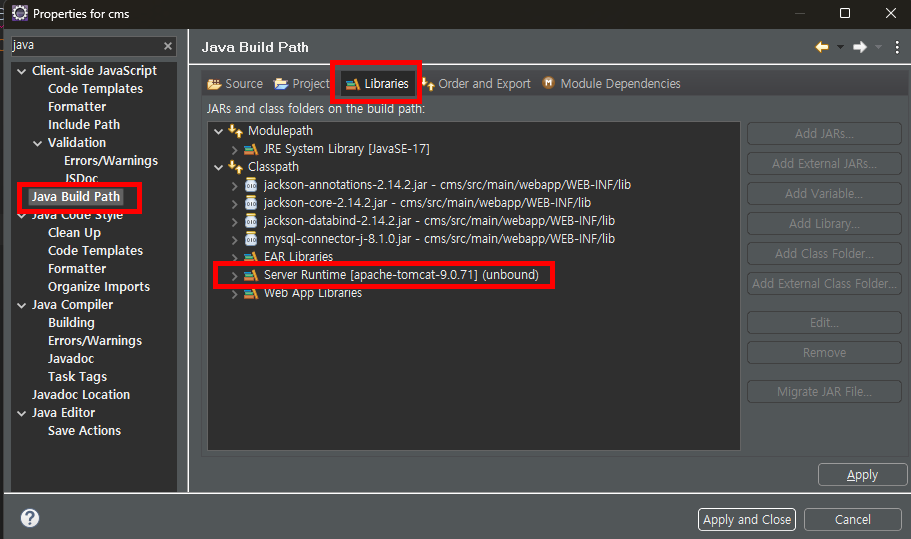Click the Add Class Folder... button

pyautogui.click(x=824, y=254)
